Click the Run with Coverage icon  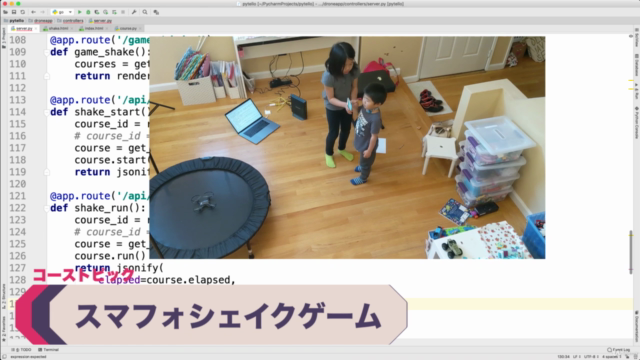(x=97, y=12)
